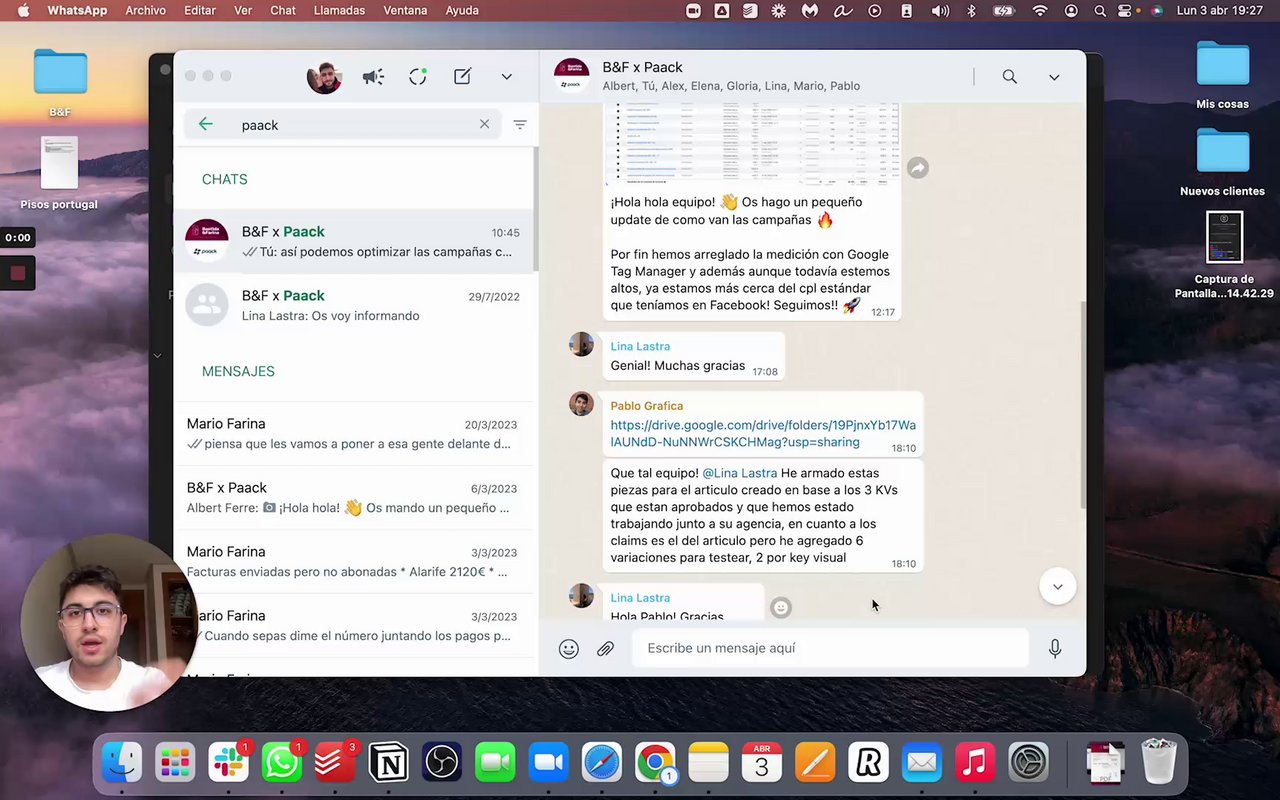
Task: Open the Status updates icon
Action: pyautogui.click(x=418, y=77)
